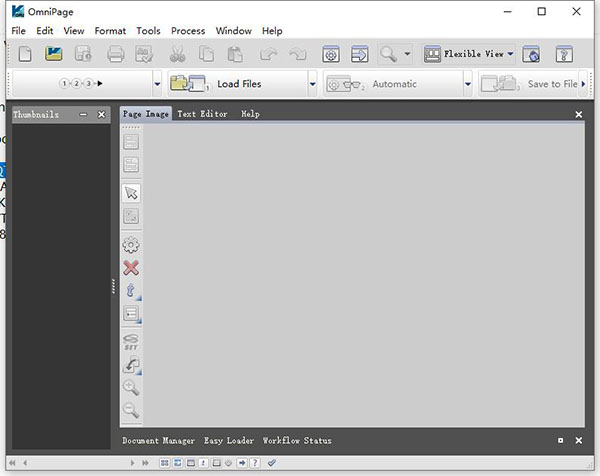The image size is (600, 476).
Task: Open the Workflow Assistant arrow window icon
Action: (360, 54)
